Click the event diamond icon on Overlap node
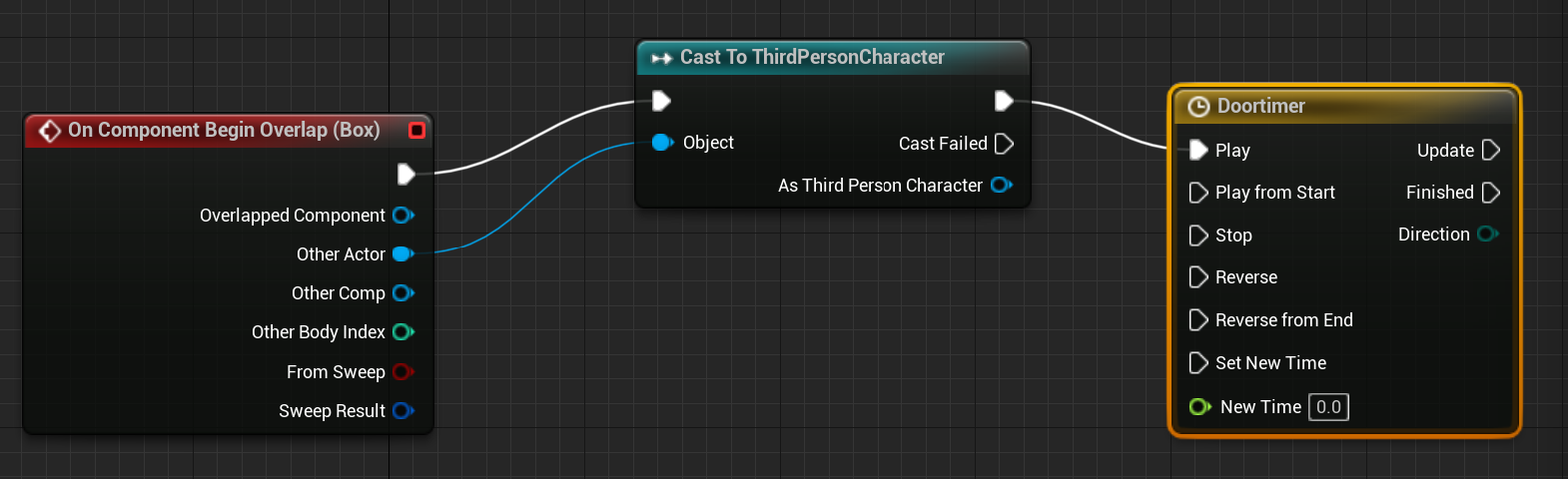The image size is (1568, 479). 49,131
